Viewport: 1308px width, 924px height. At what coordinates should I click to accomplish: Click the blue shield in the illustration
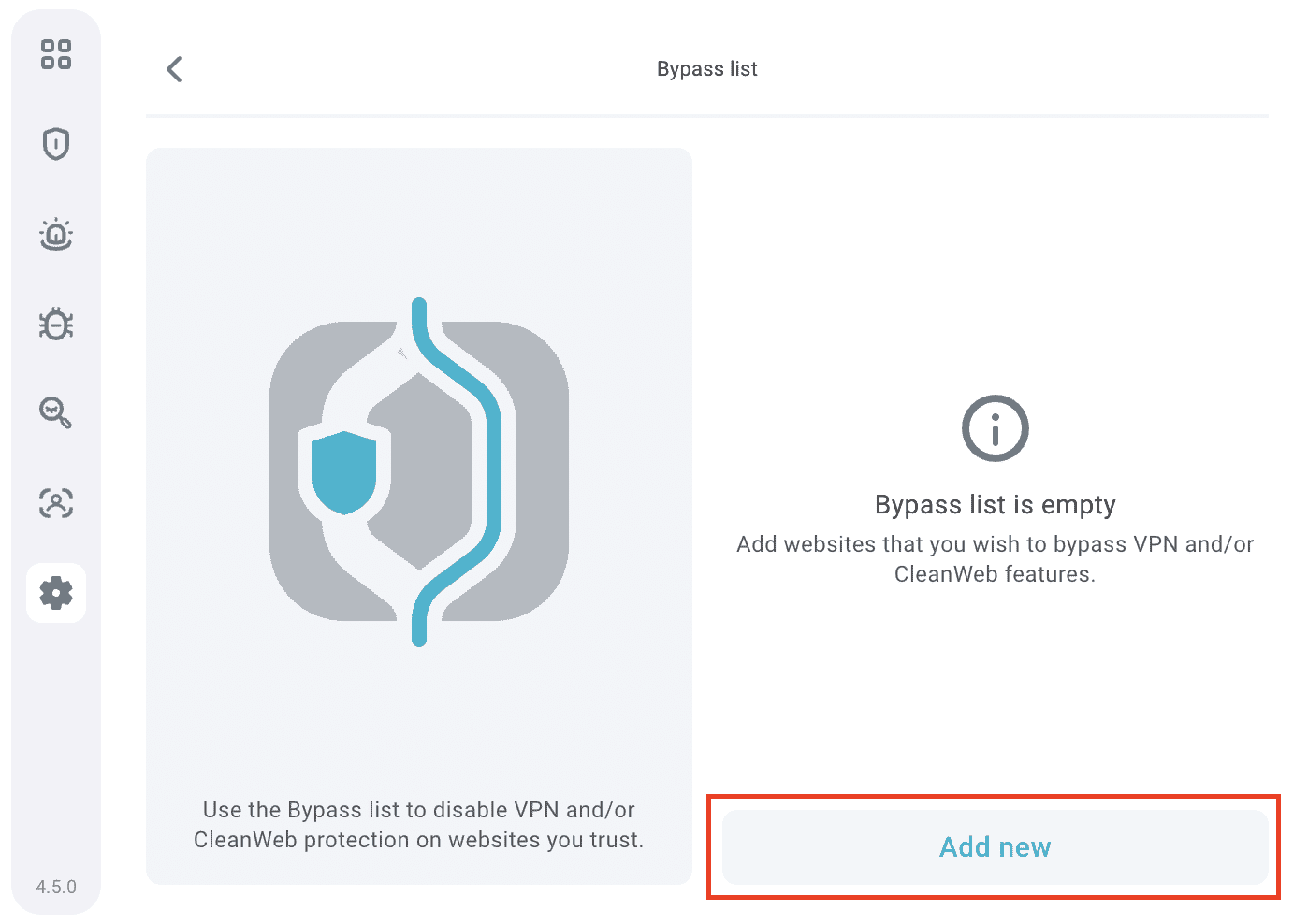pyautogui.click(x=343, y=472)
